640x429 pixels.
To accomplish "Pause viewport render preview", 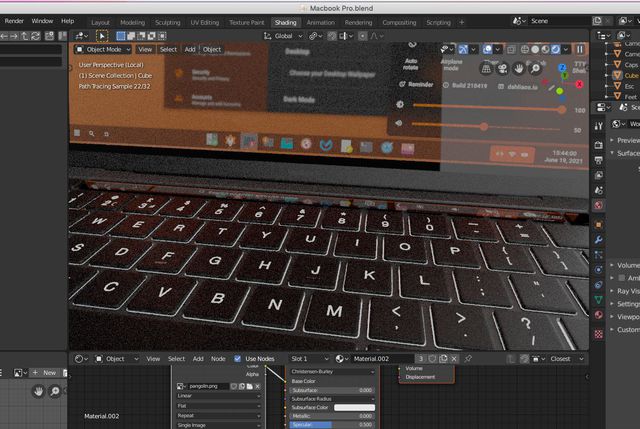I will pyautogui.click(x=580, y=49).
